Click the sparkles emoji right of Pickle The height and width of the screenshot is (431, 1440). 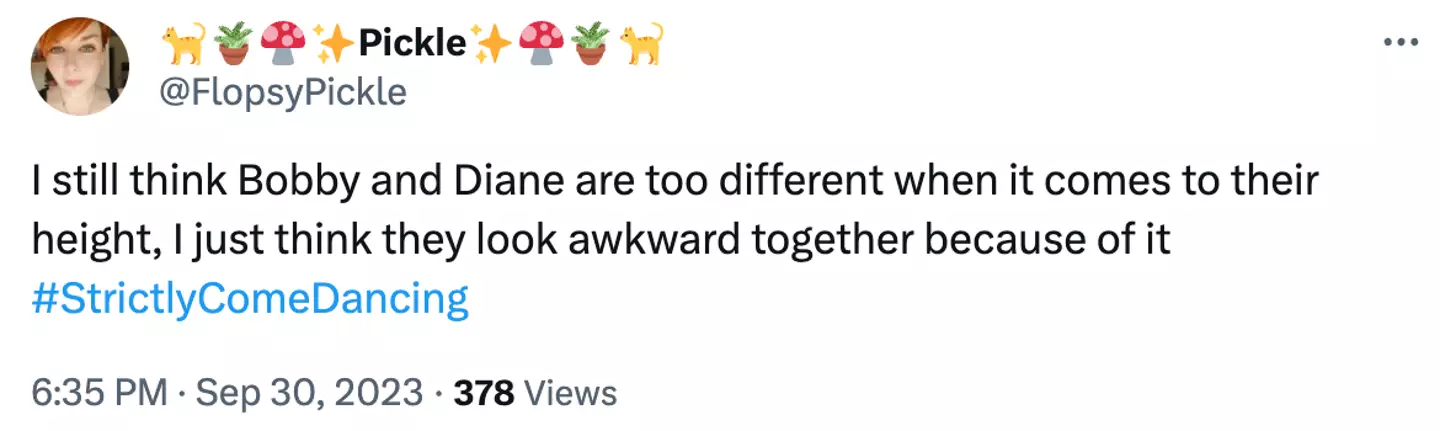pyautogui.click(x=493, y=44)
